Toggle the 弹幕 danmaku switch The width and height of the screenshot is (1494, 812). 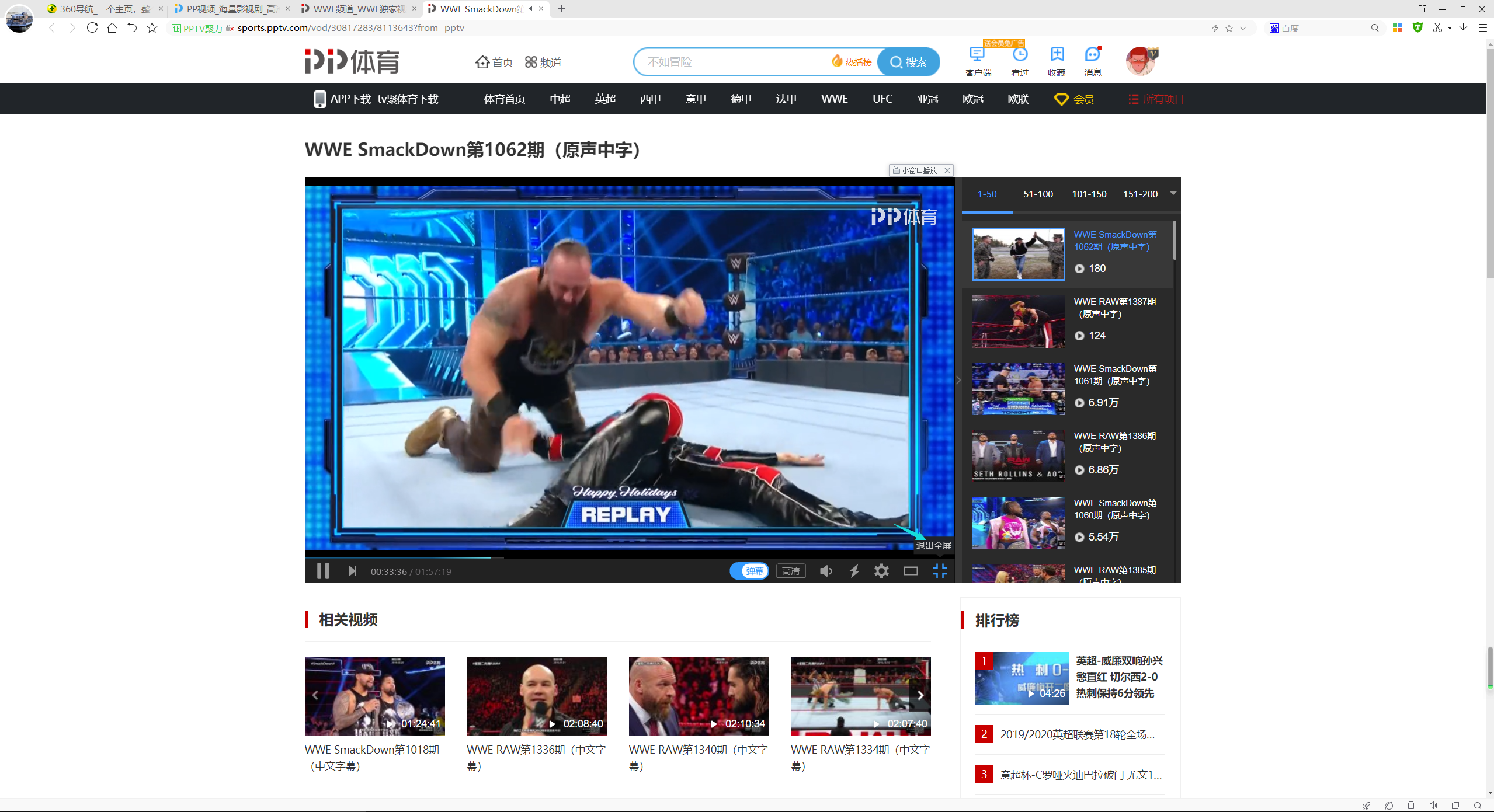(x=749, y=571)
